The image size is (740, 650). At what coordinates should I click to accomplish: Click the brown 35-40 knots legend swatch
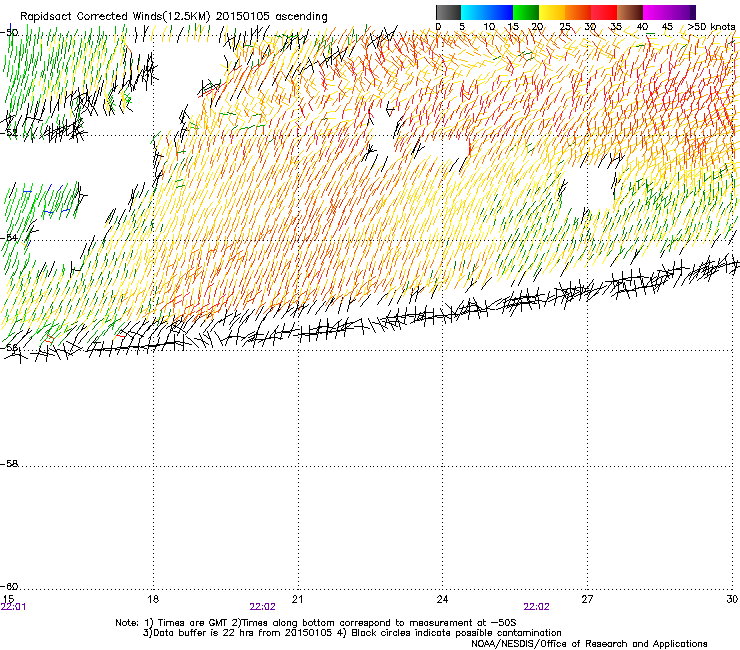630,12
